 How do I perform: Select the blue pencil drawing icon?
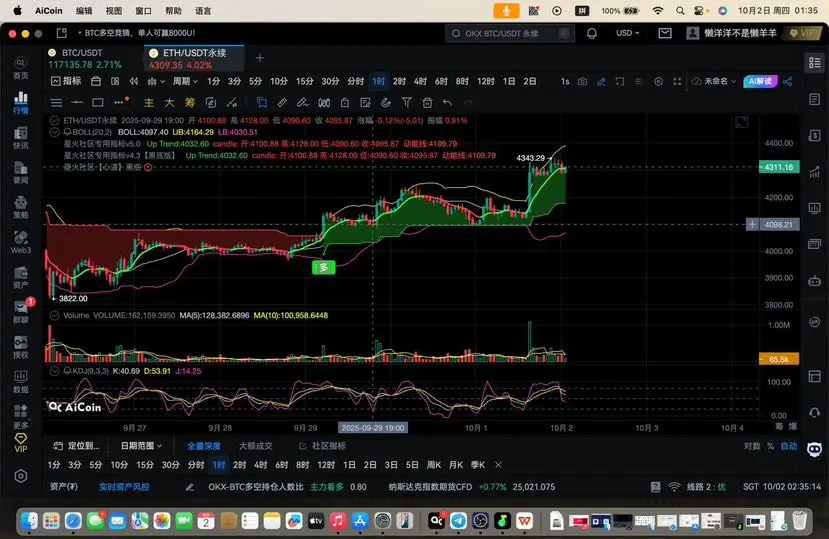pos(602,81)
